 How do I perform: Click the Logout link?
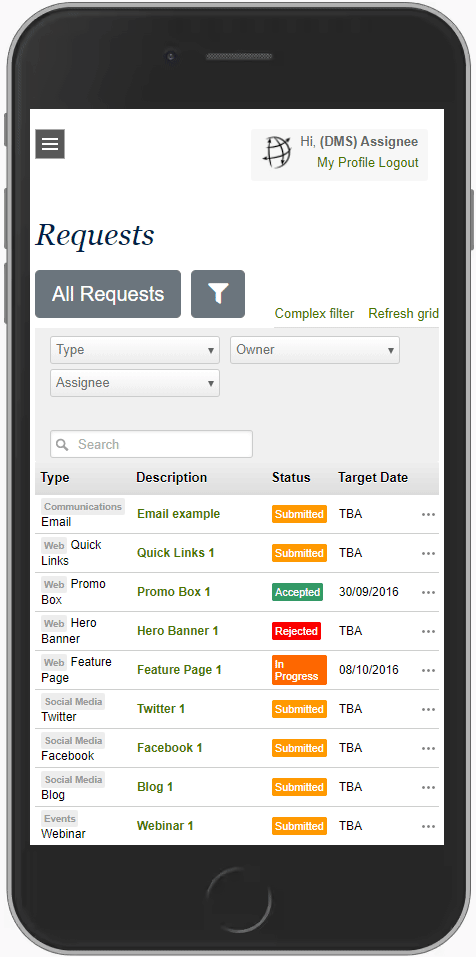tap(398, 163)
